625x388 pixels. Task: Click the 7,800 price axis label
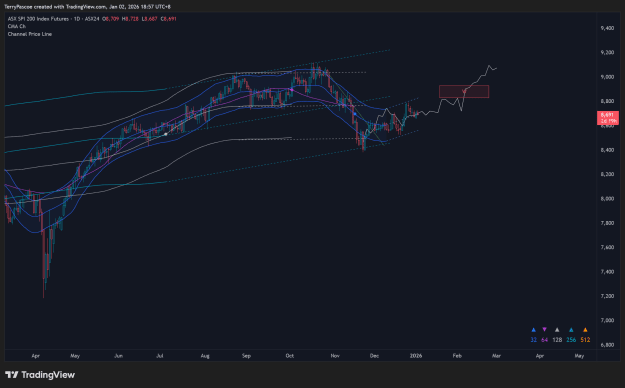(607, 223)
